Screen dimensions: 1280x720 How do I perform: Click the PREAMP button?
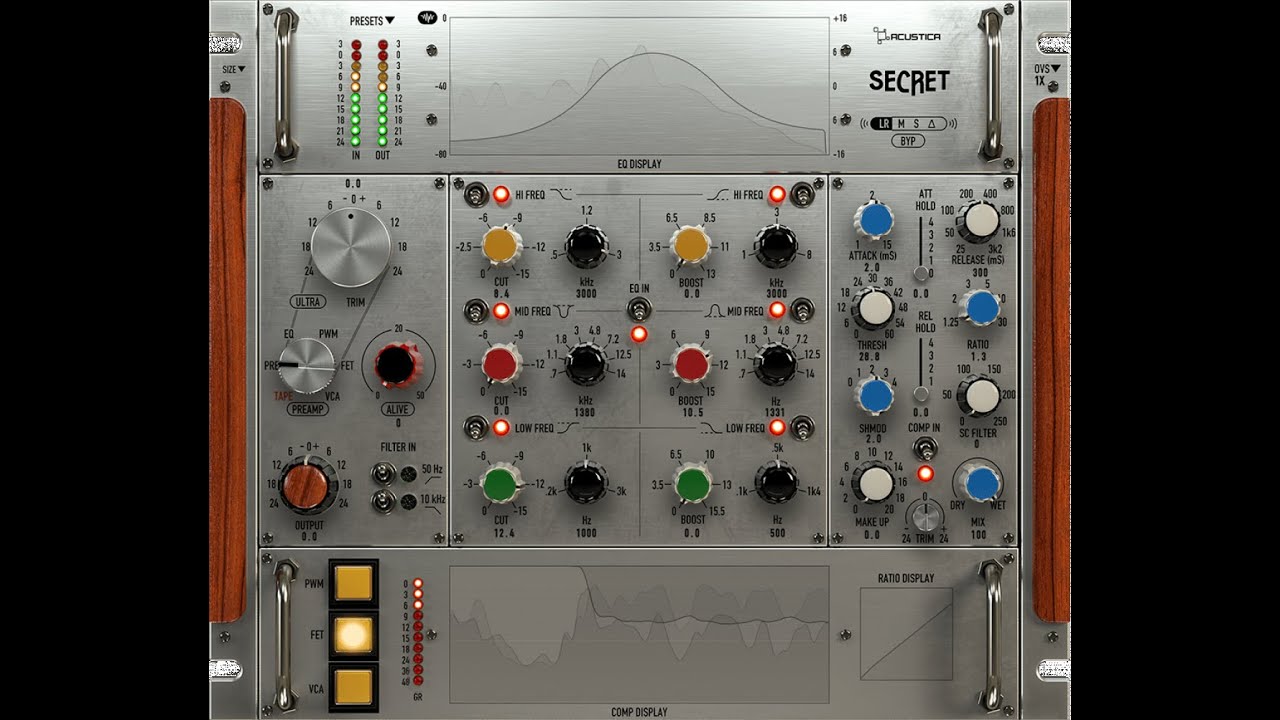pyautogui.click(x=308, y=409)
